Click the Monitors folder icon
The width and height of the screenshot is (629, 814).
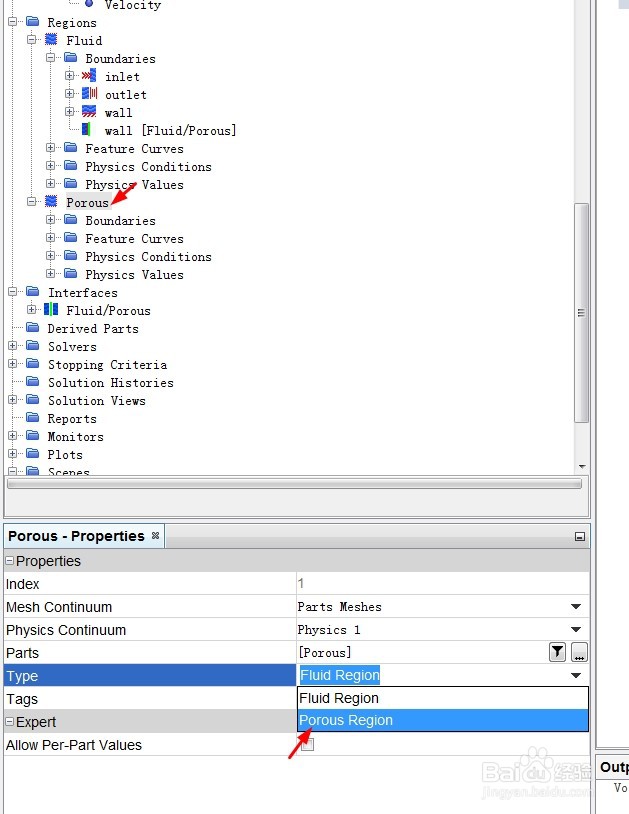(x=33, y=436)
